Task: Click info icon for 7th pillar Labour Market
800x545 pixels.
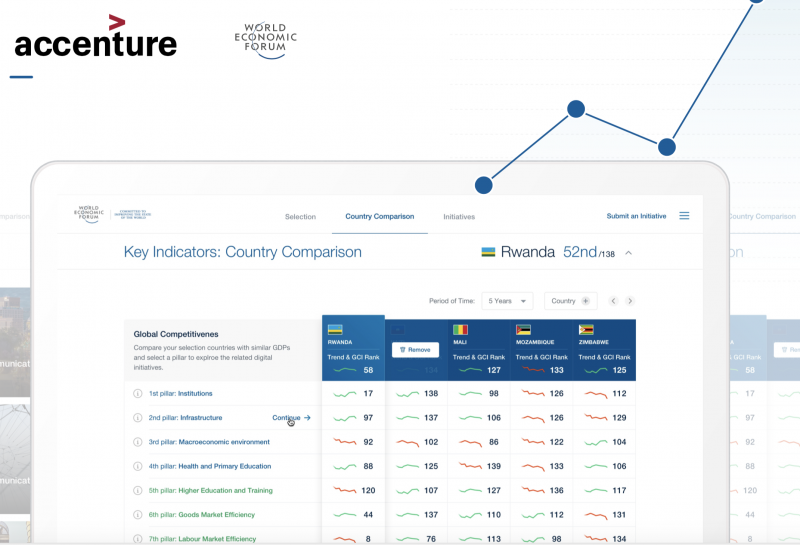Action: [x=137, y=539]
